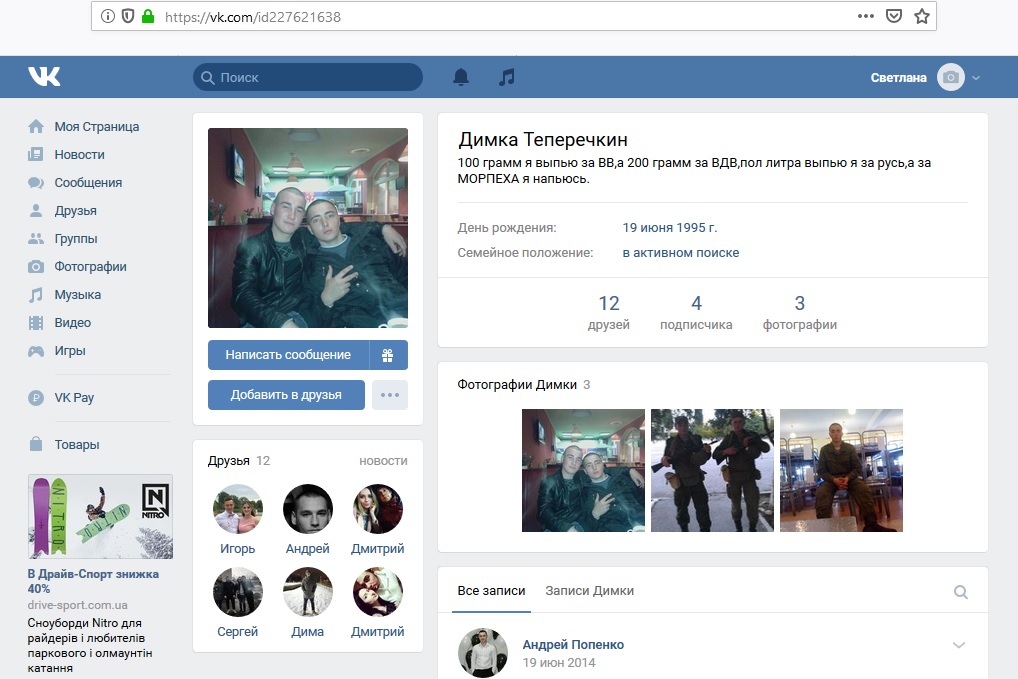Open the в активном поиске link
The width and height of the screenshot is (1018, 679).
pyautogui.click(x=680, y=253)
